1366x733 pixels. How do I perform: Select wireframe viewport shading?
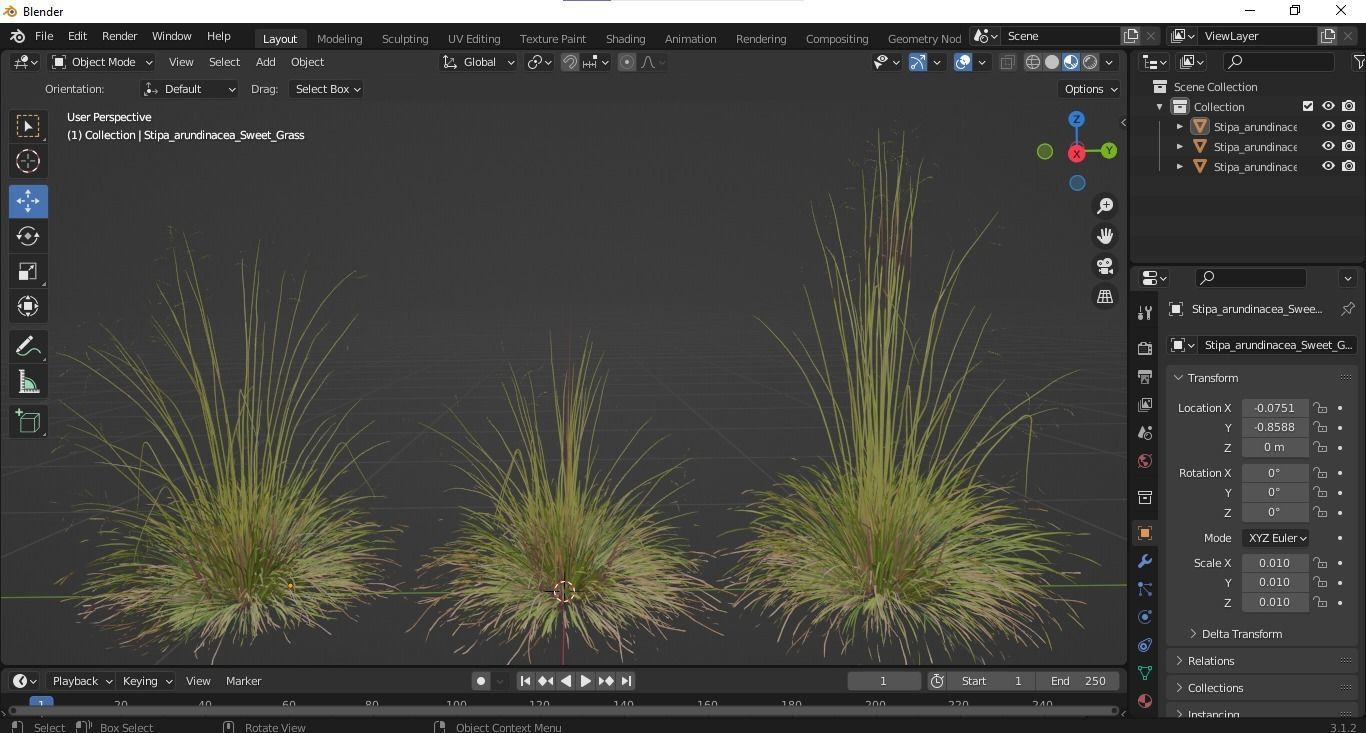tap(1033, 62)
